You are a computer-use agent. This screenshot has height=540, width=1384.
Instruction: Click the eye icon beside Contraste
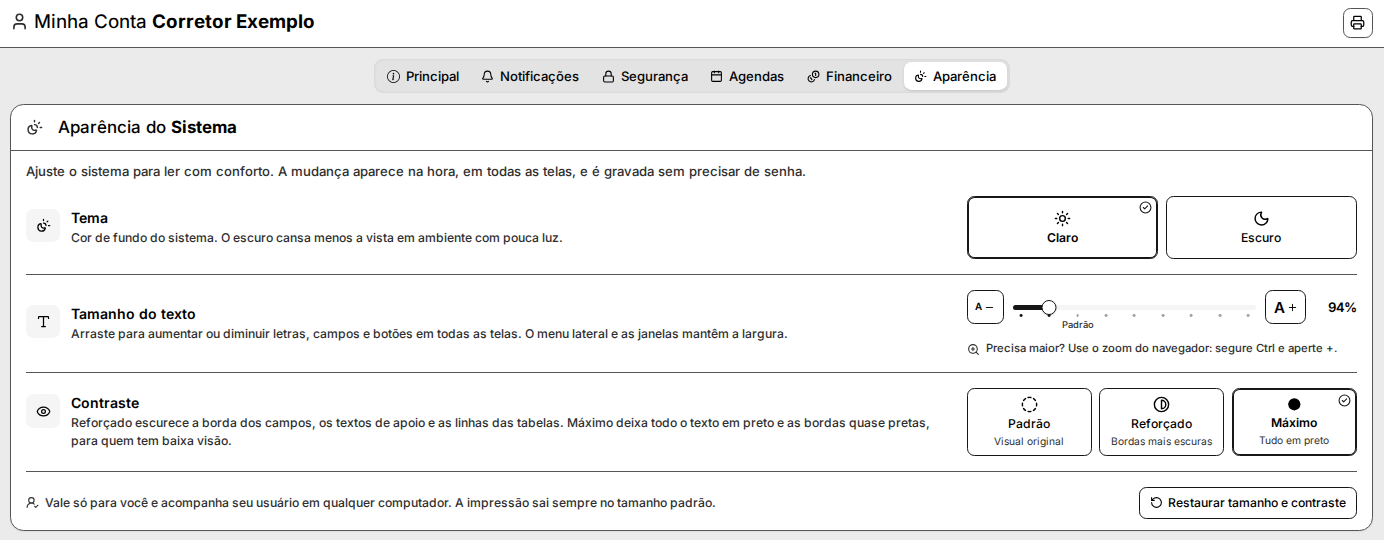[x=43, y=411]
